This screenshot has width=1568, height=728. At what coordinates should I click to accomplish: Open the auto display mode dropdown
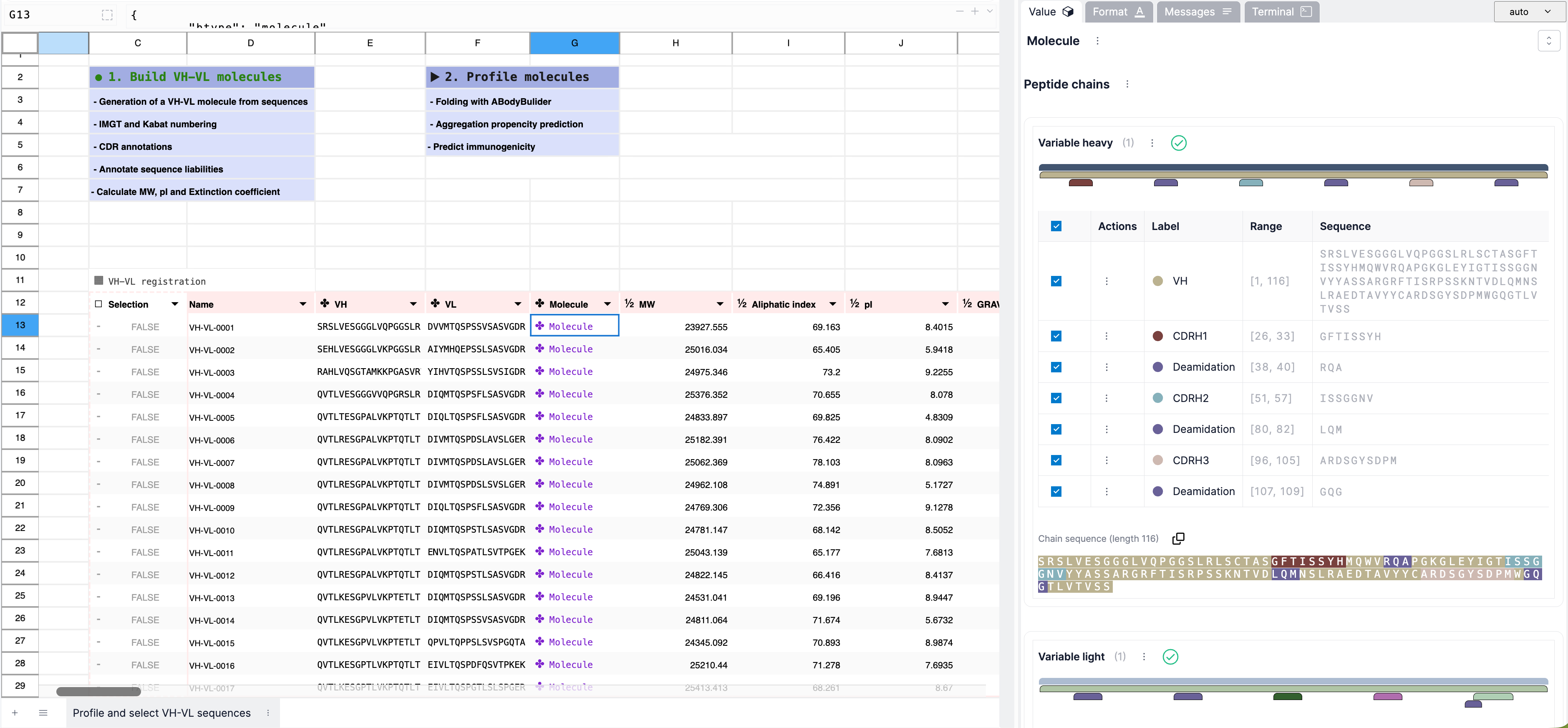[1529, 12]
